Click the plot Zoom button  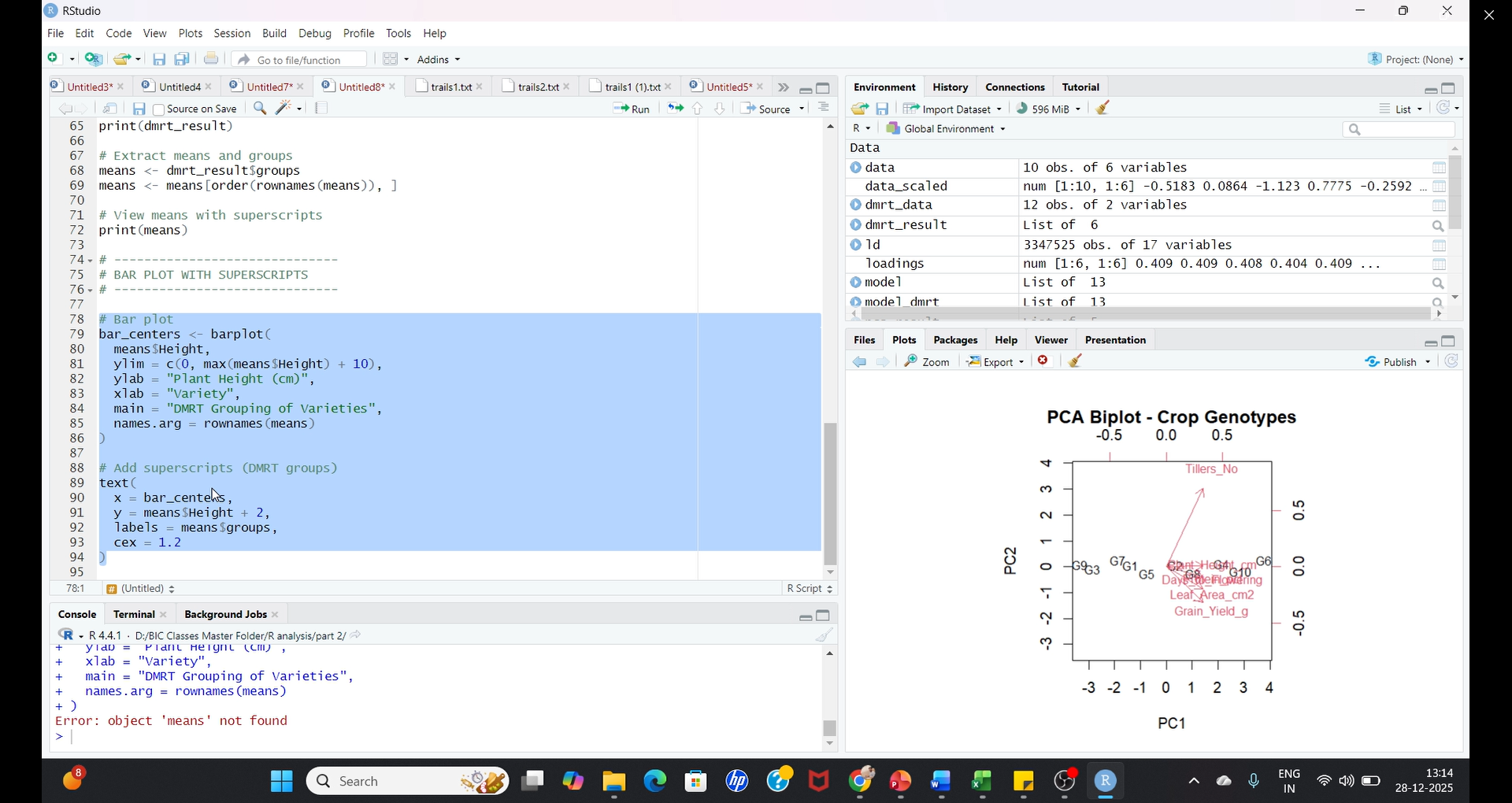click(927, 362)
